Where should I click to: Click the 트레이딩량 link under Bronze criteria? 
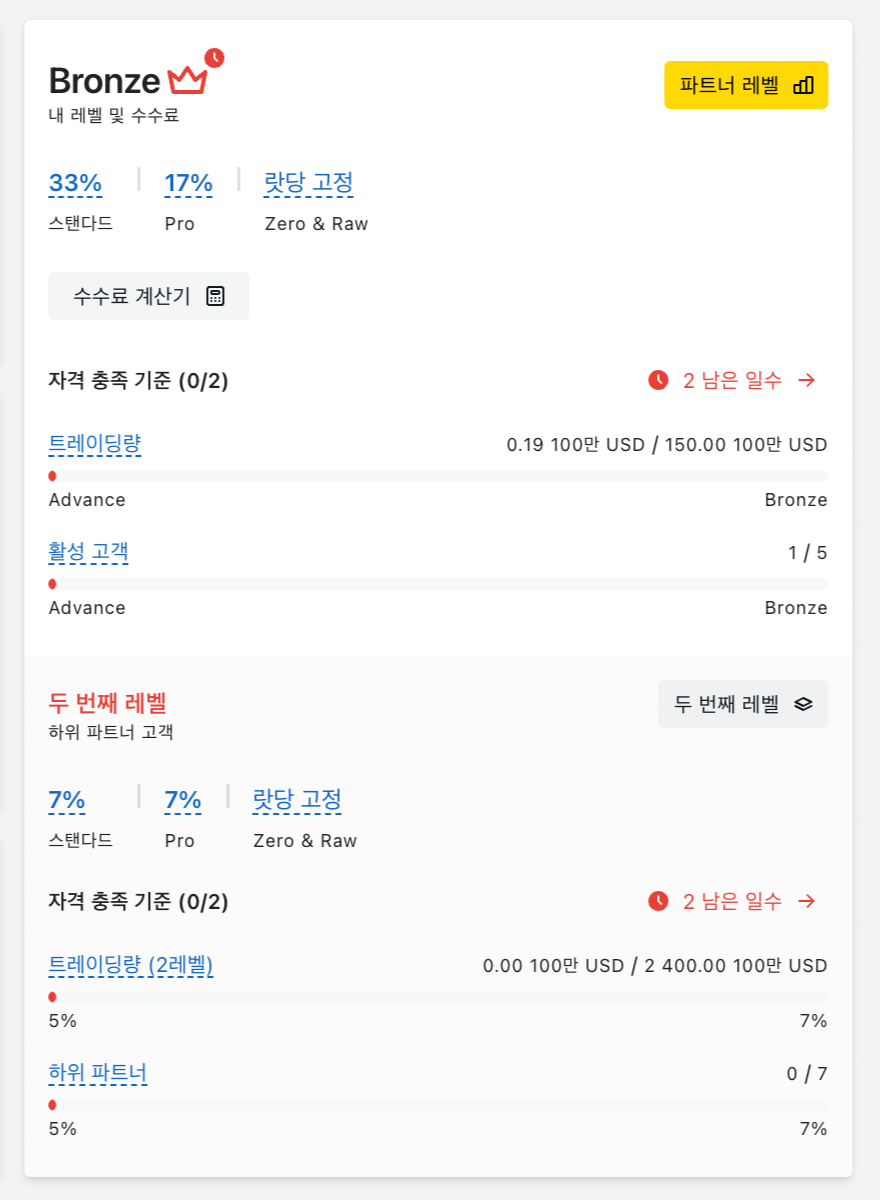(95, 444)
